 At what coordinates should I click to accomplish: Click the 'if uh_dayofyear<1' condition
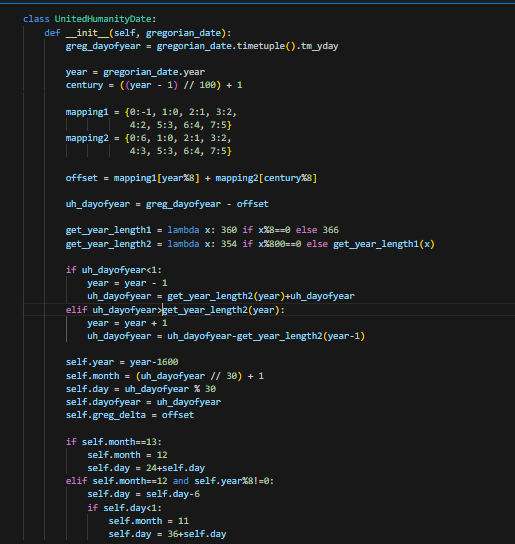click(114, 270)
